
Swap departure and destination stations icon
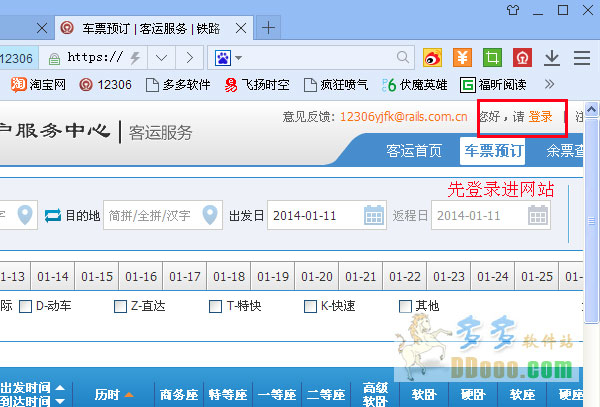[53, 215]
